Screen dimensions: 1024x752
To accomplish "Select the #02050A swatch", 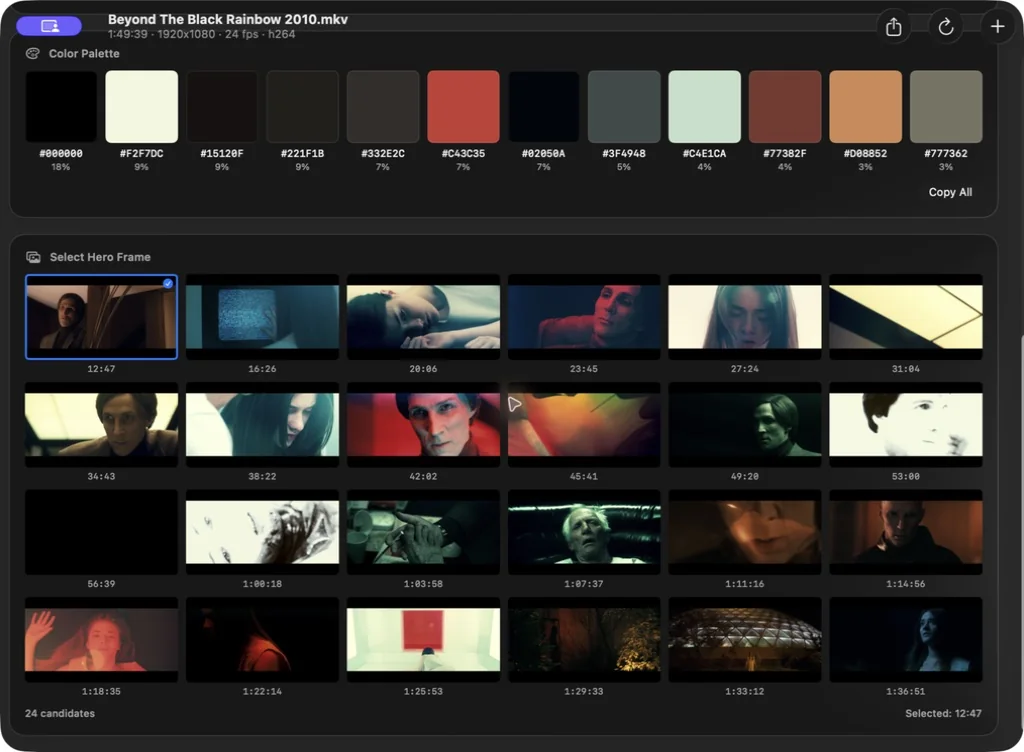I will coord(543,106).
